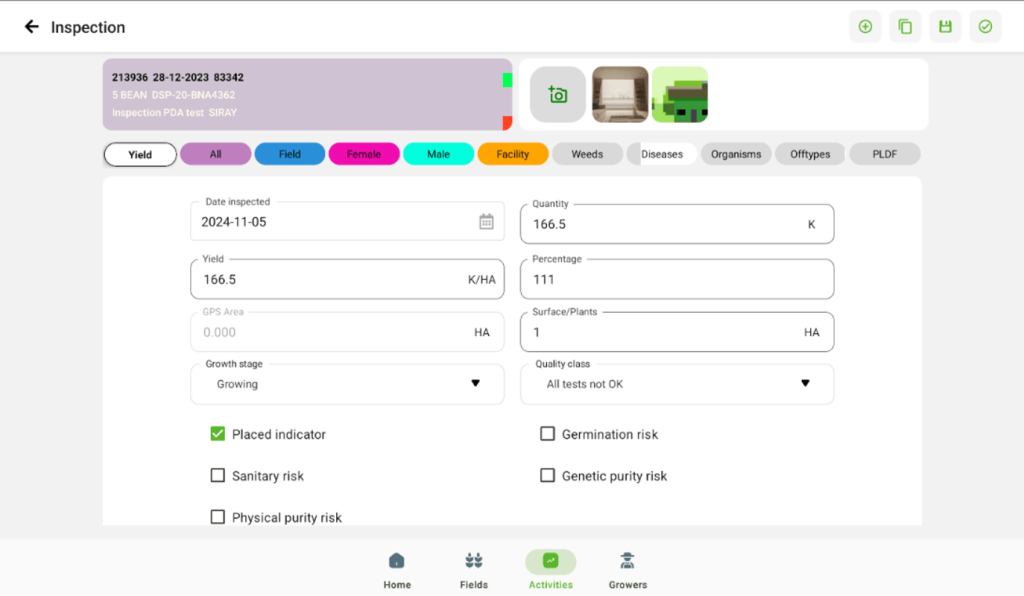Open calendar icon in Date inspected
Viewport: 1024px width, 596px height.
(x=487, y=222)
